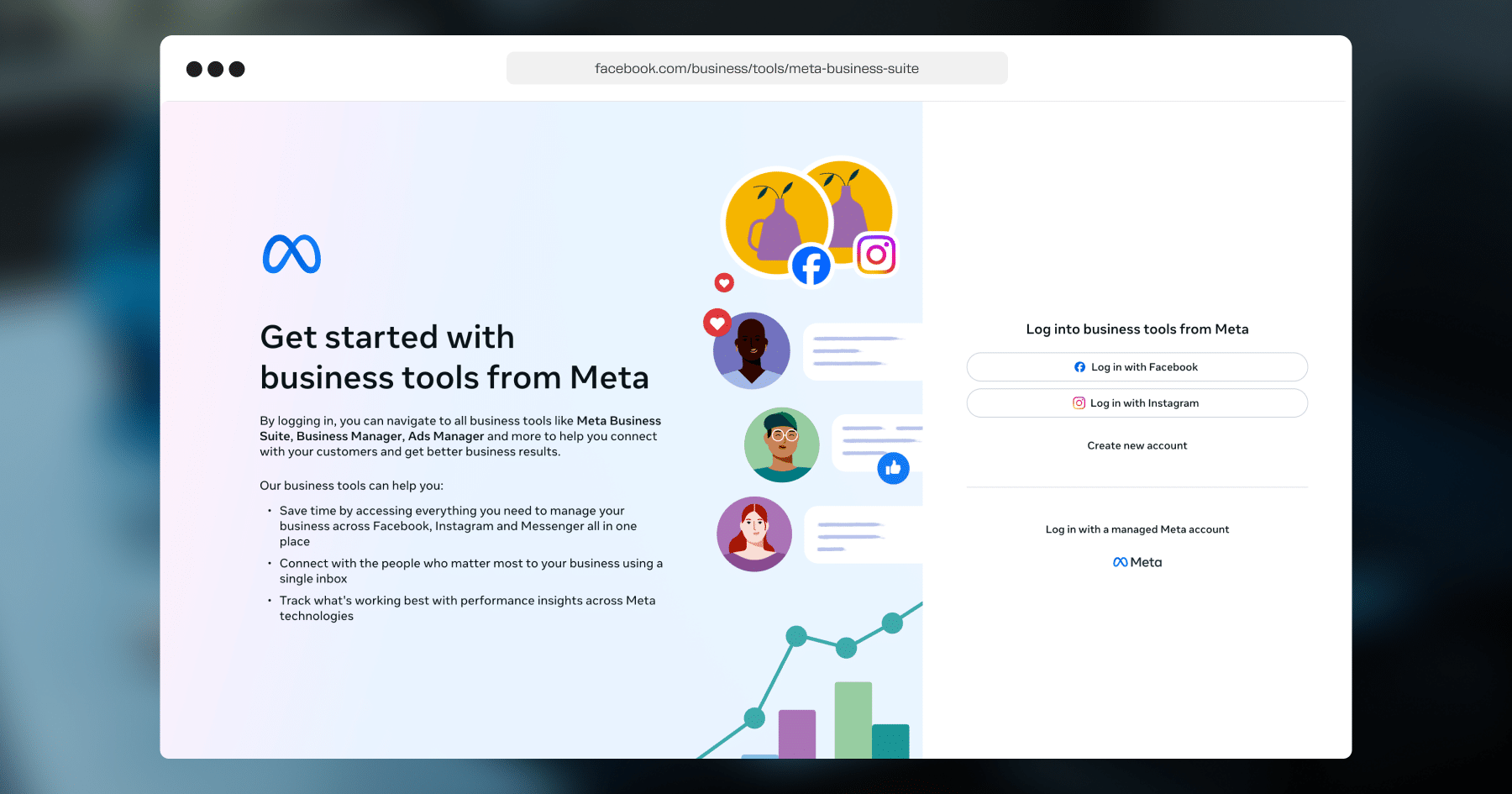Image resolution: width=1512 pixels, height=794 pixels.
Task: Focus the browser address bar
Action: [x=757, y=68]
